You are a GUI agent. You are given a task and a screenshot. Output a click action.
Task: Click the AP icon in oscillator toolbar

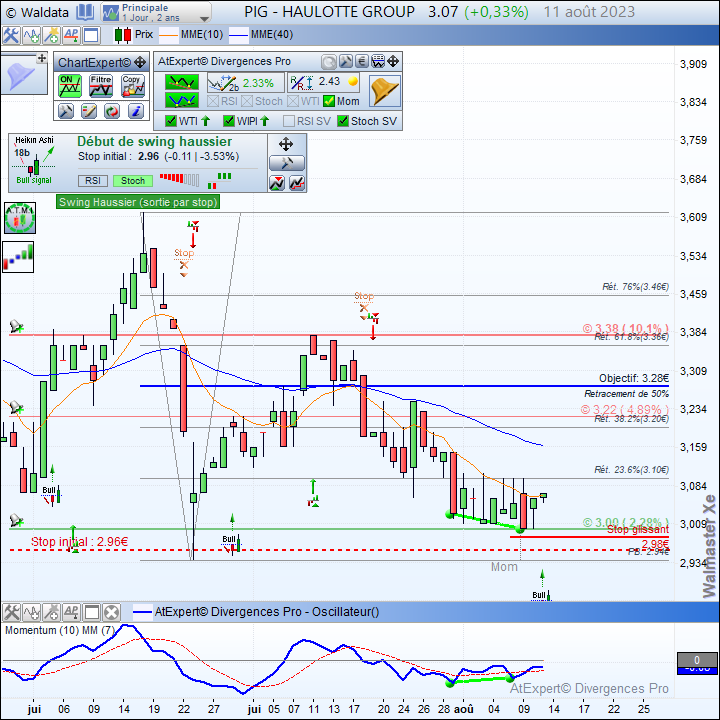pyautogui.click(x=71, y=613)
